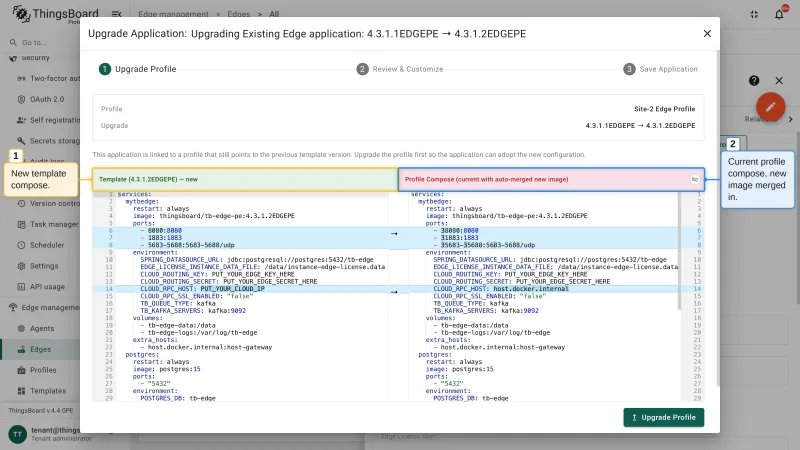Click the ThingsBoard logo
The height and width of the screenshot is (450, 800).
click(x=55, y=14)
